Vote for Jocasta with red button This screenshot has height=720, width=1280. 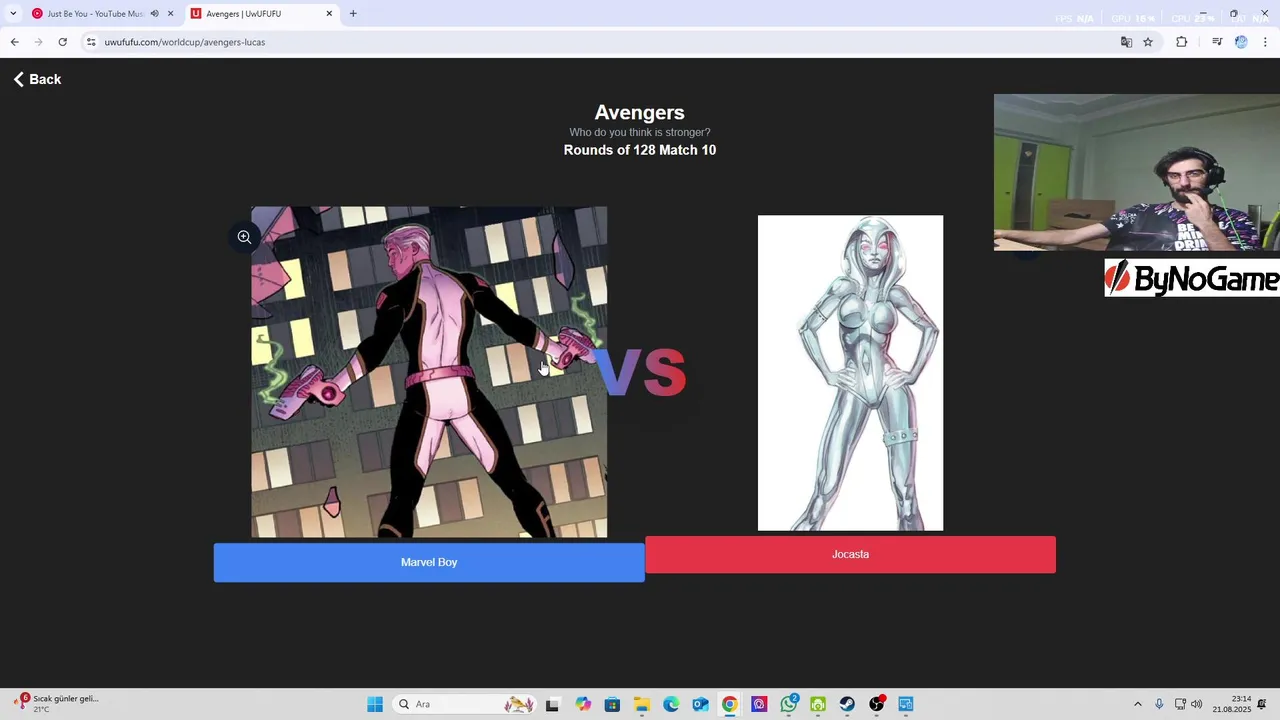click(x=850, y=554)
